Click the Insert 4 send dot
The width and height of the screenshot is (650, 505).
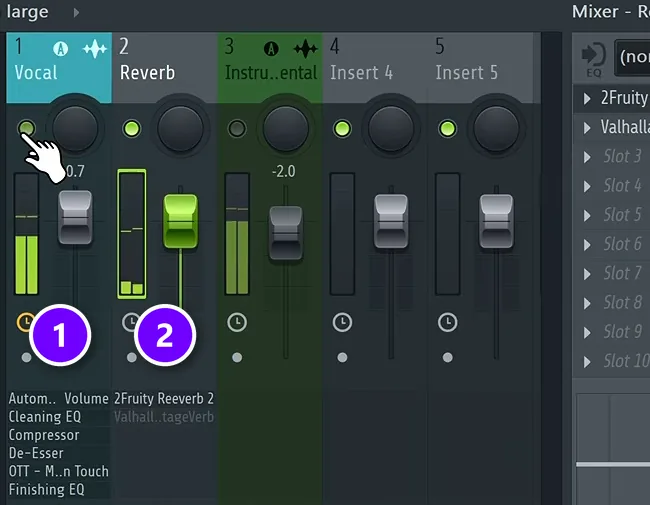coord(342,357)
